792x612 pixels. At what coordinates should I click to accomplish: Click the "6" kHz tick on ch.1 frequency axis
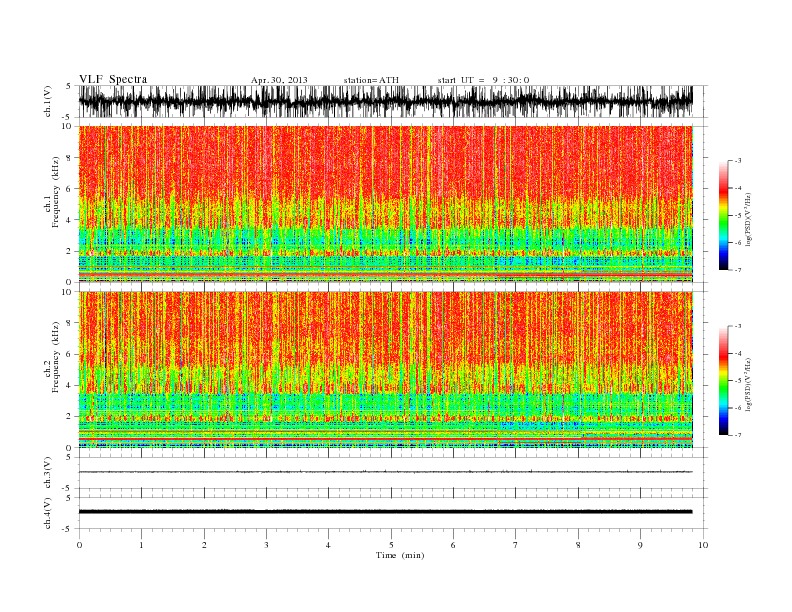pos(69,189)
